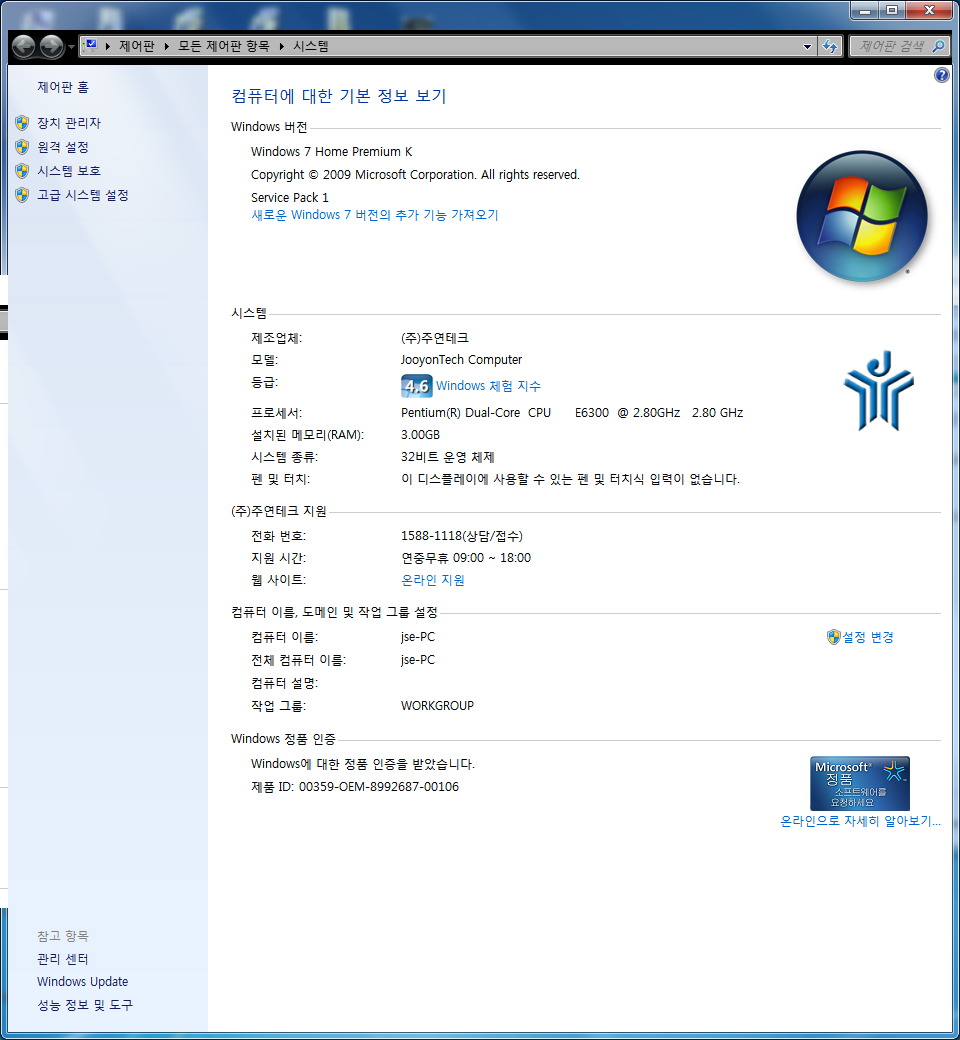Screen dimensions: 960x1040
Task: Open 성능 정보 및 도구 link
Action: click(x=85, y=1005)
